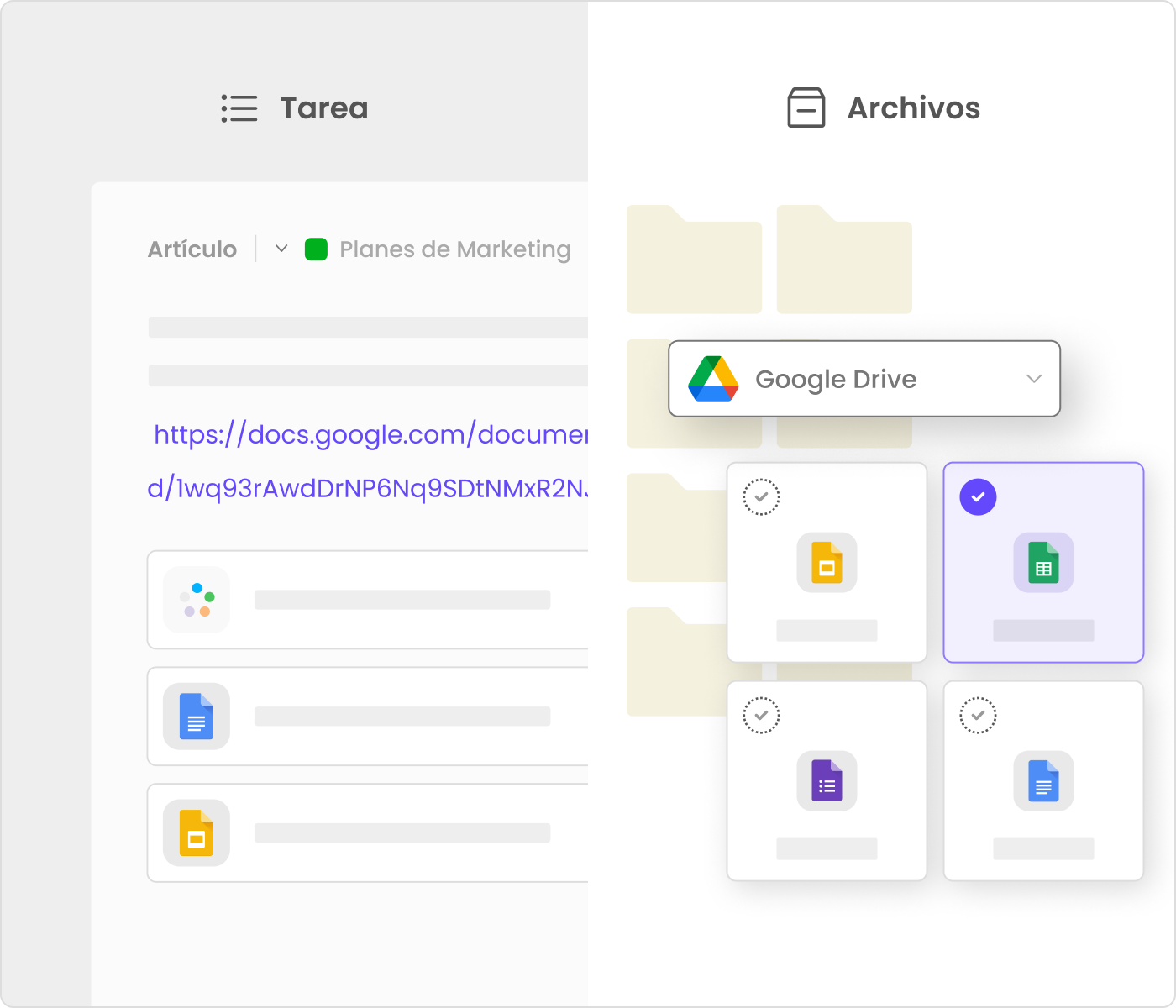Click the yellow Google Slides file card icon
This screenshot has height=1008, width=1176.
tap(827, 563)
